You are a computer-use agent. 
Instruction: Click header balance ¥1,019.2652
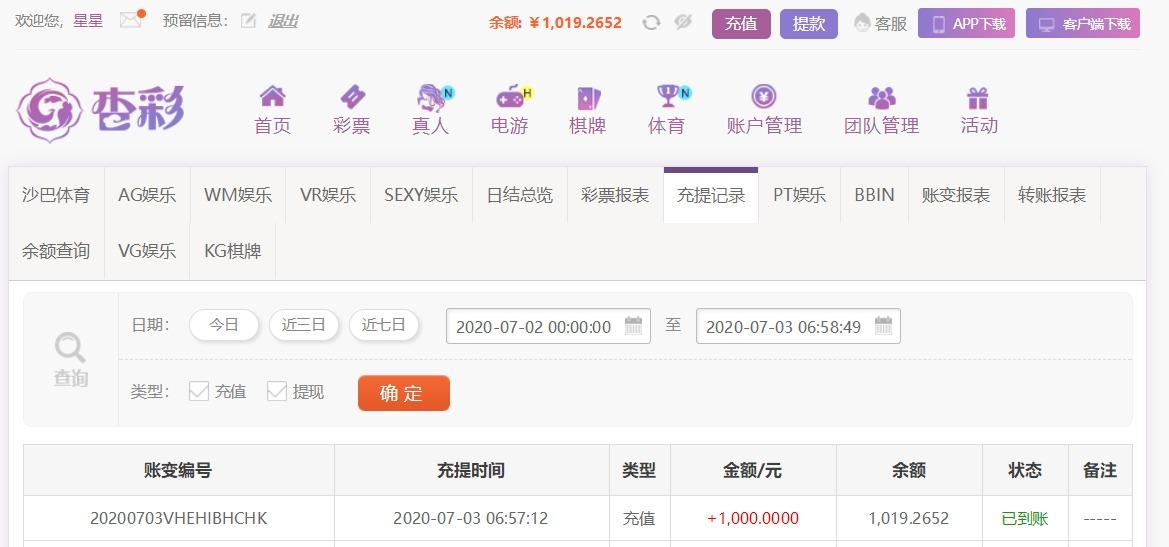point(575,23)
